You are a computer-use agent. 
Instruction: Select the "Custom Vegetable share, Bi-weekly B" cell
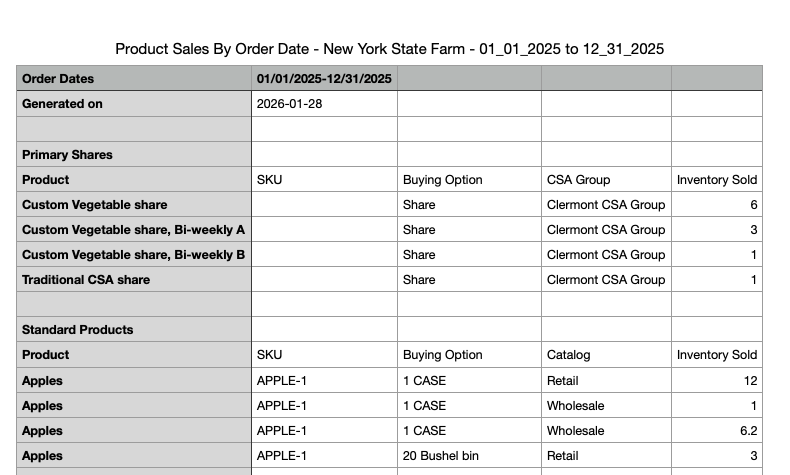pos(133,255)
